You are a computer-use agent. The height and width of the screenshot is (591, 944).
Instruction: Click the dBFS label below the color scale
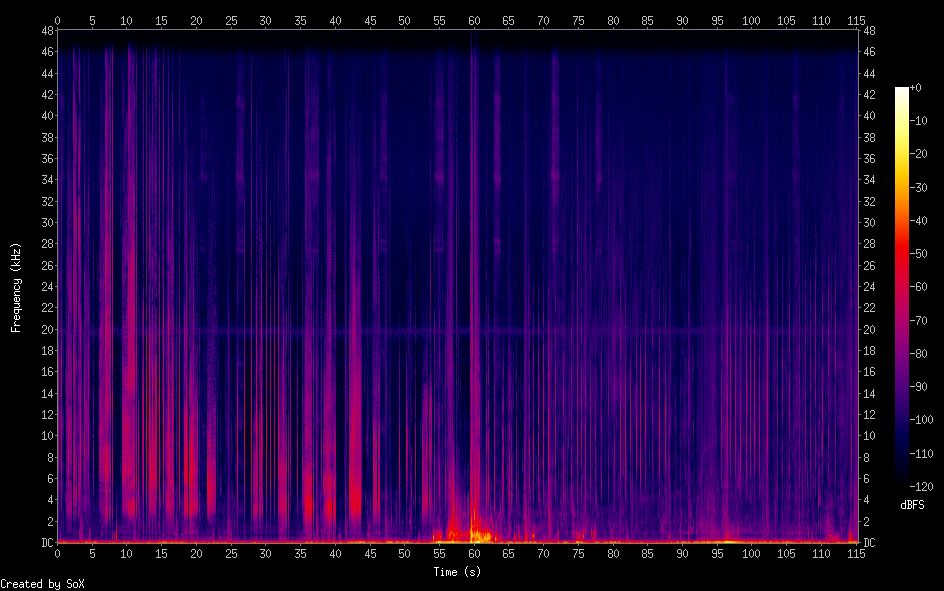(x=912, y=505)
